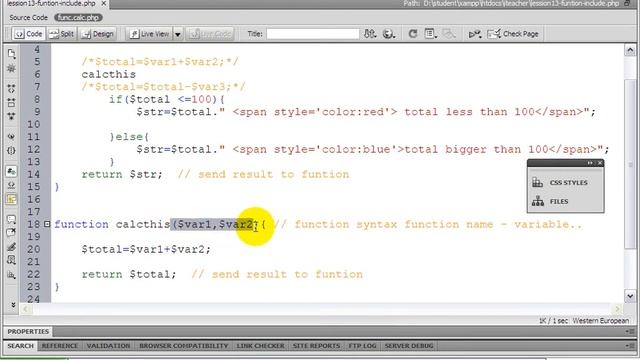
Task: Collapse function calcthis code block on line 18
Action: coord(47,224)
